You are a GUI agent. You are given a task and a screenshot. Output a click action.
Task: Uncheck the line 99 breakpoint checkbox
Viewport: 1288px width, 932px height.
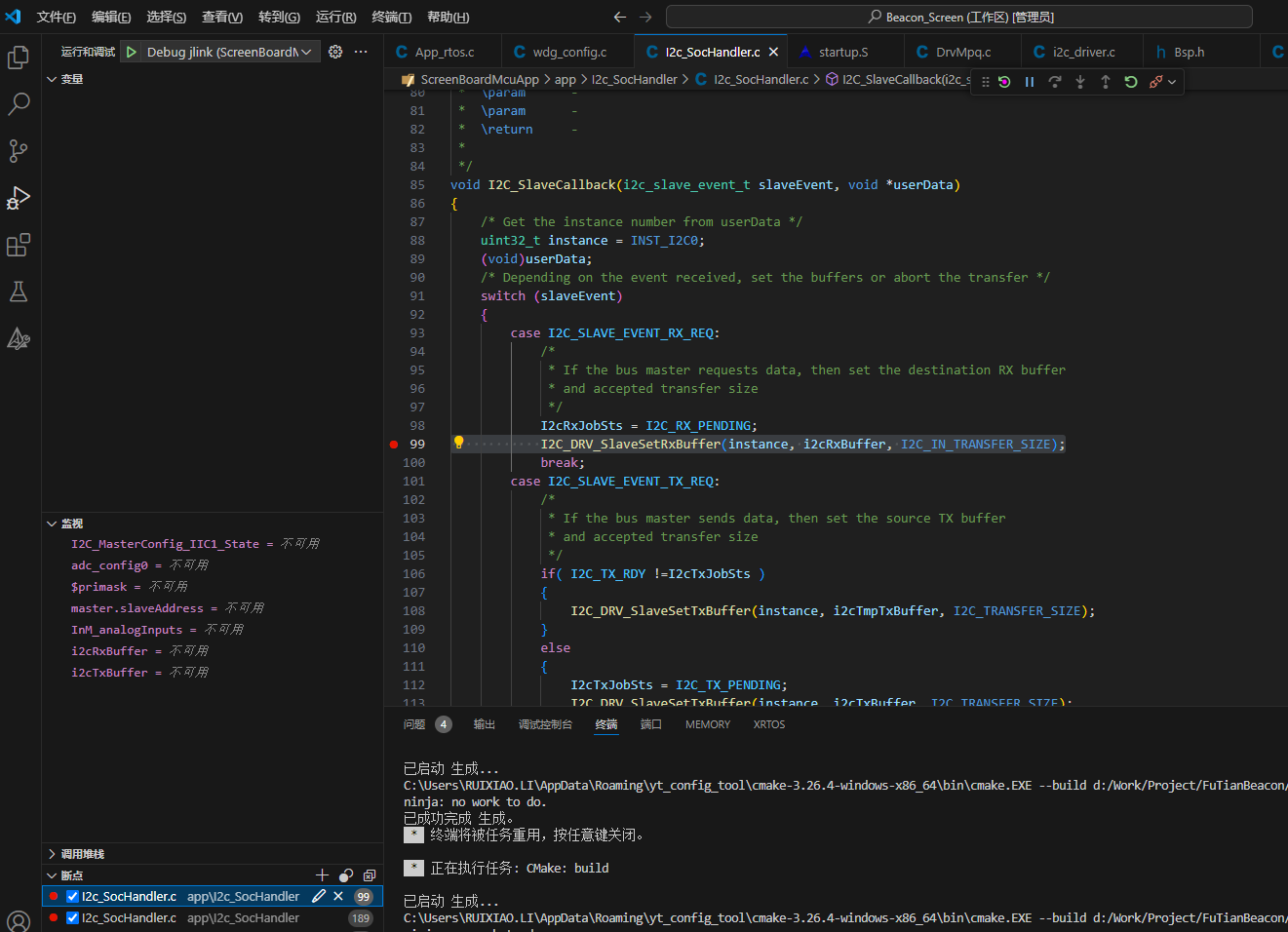[72, 896]
